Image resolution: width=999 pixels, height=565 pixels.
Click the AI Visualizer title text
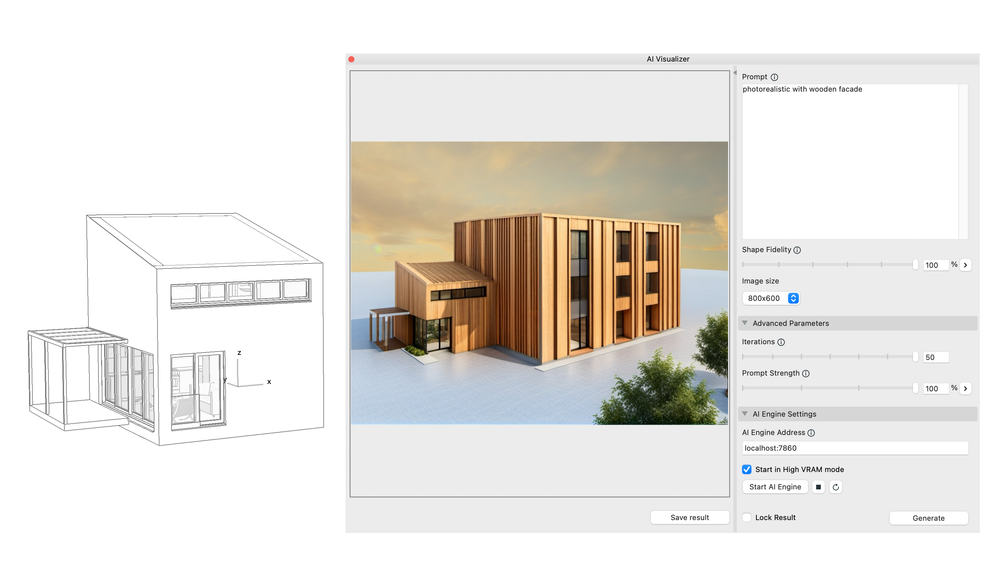[668, 59]
